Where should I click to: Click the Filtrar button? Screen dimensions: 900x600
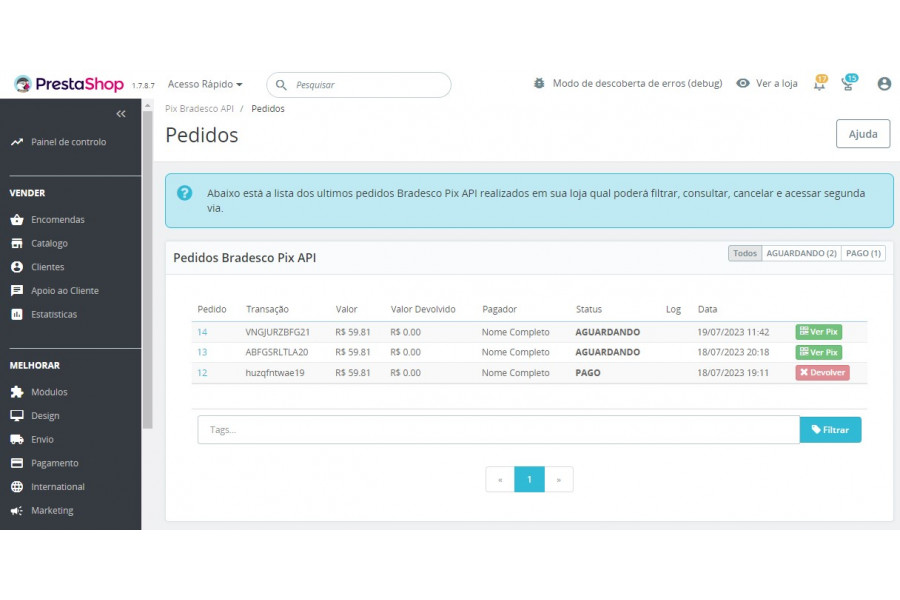[x=830, y=429]
